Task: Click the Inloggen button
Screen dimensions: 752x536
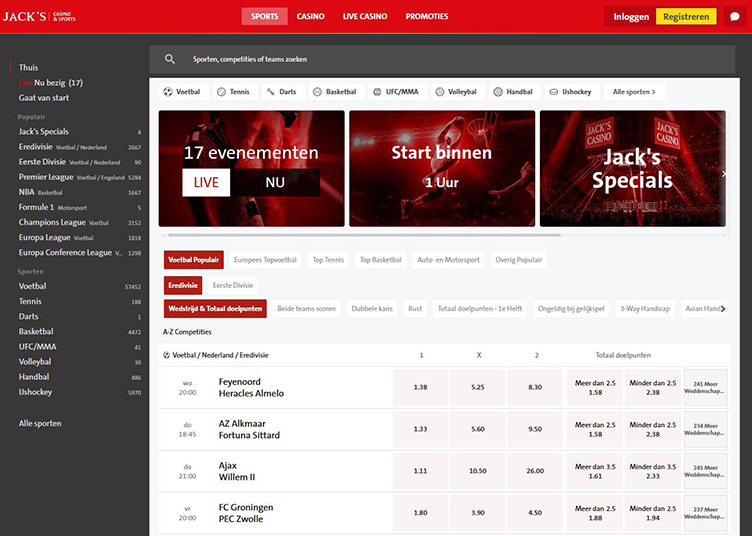Action: pyautogui.click(x=631, y=17)
